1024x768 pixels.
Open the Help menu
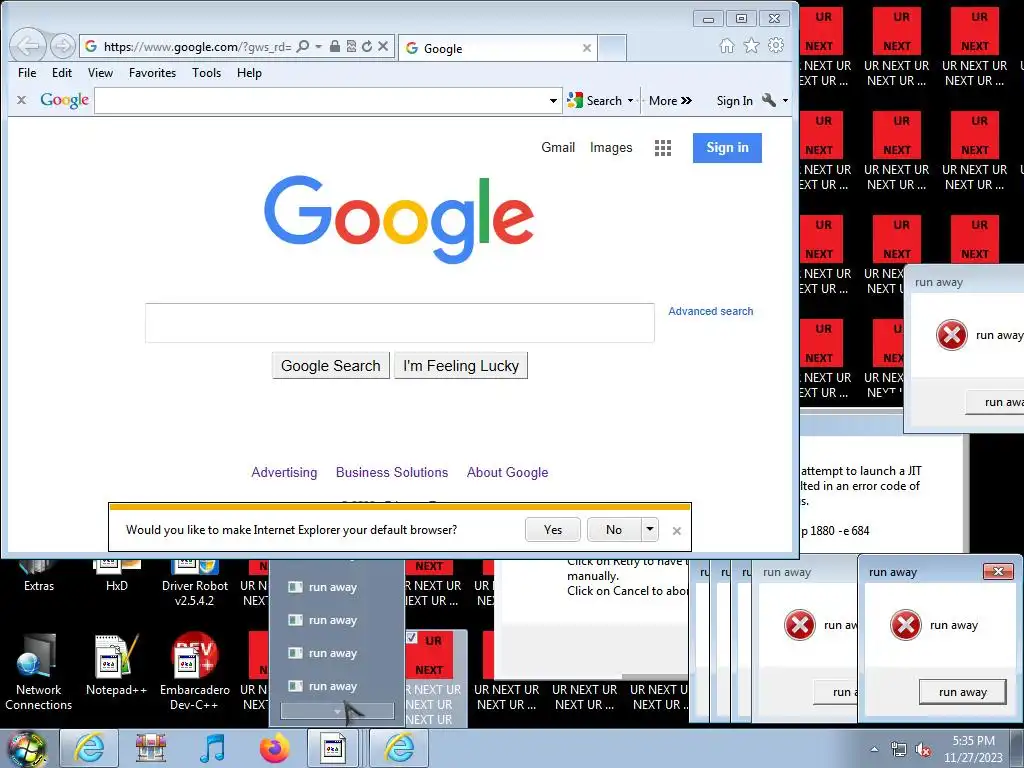pos(249,72)
